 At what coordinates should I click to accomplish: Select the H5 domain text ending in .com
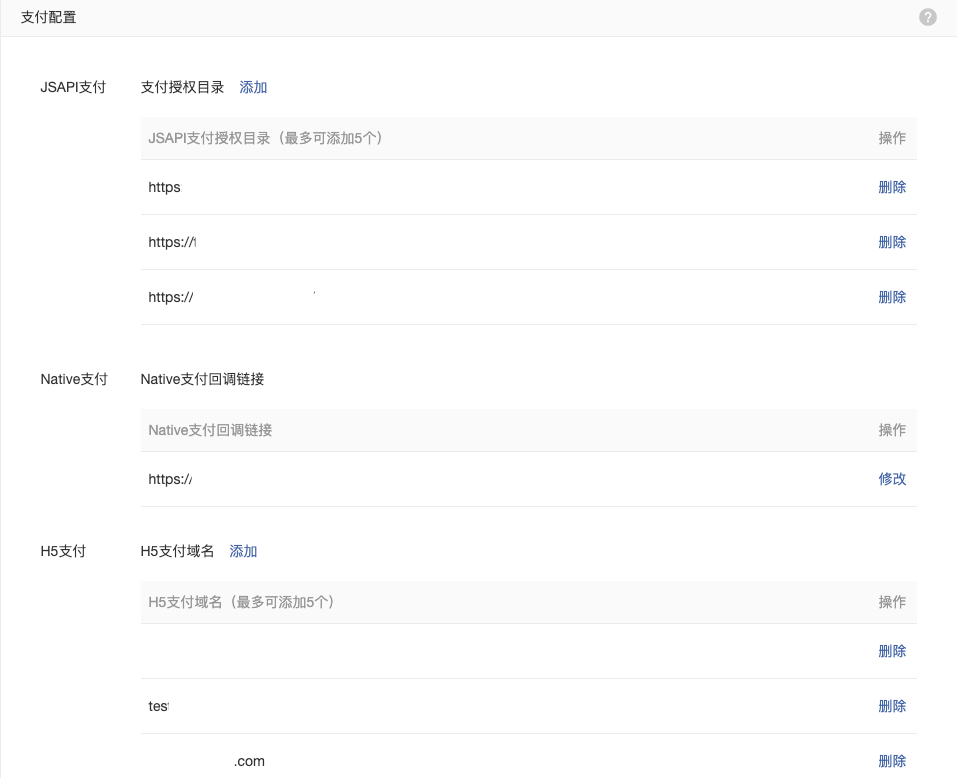249,761
